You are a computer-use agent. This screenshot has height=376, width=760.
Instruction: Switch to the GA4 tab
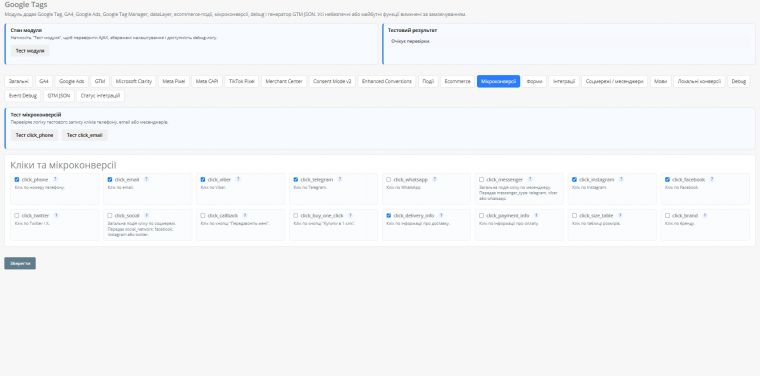coord(44,81)
